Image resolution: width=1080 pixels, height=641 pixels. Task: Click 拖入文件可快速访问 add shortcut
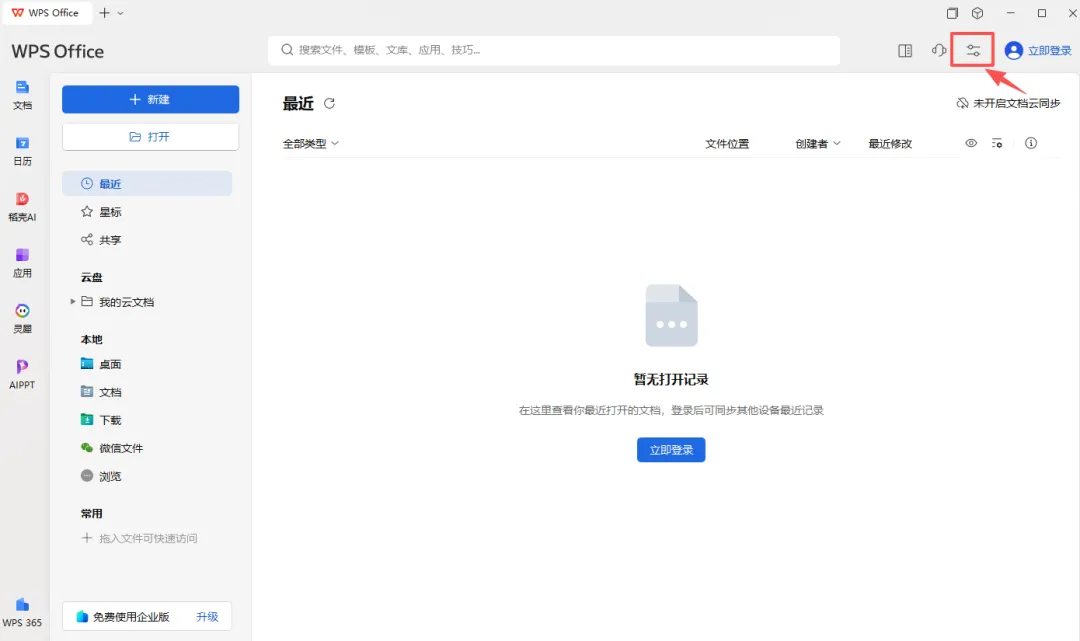[x=139, y=538]
